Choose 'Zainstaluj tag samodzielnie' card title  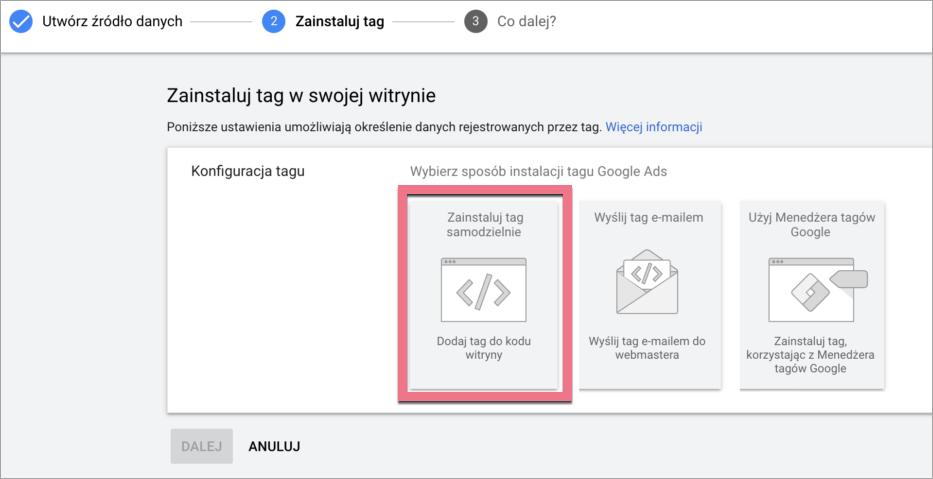click(x=484, y=224)
